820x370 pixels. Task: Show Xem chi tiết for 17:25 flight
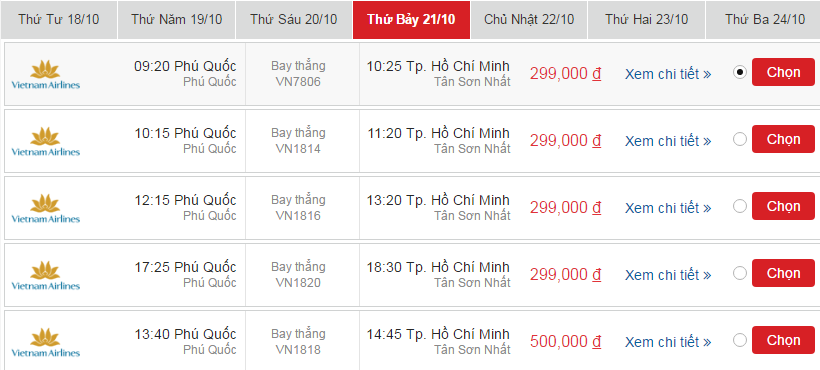tap(668, 275)
